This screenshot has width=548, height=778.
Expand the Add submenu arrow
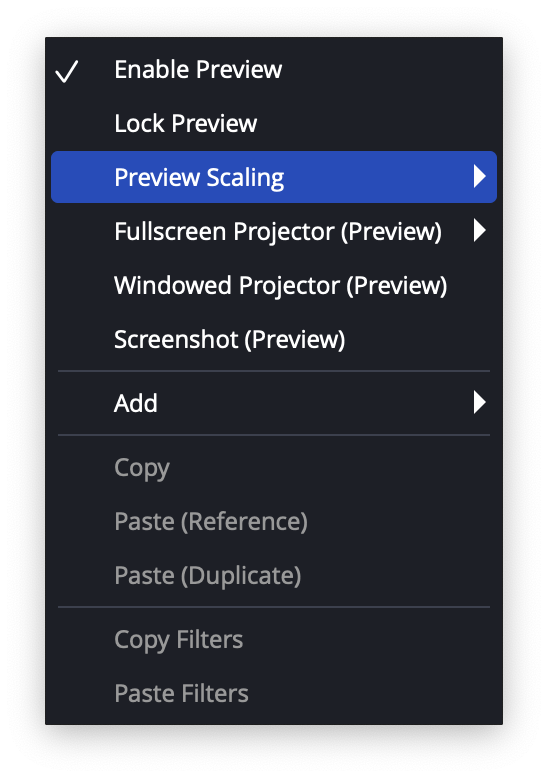point(479,402)
